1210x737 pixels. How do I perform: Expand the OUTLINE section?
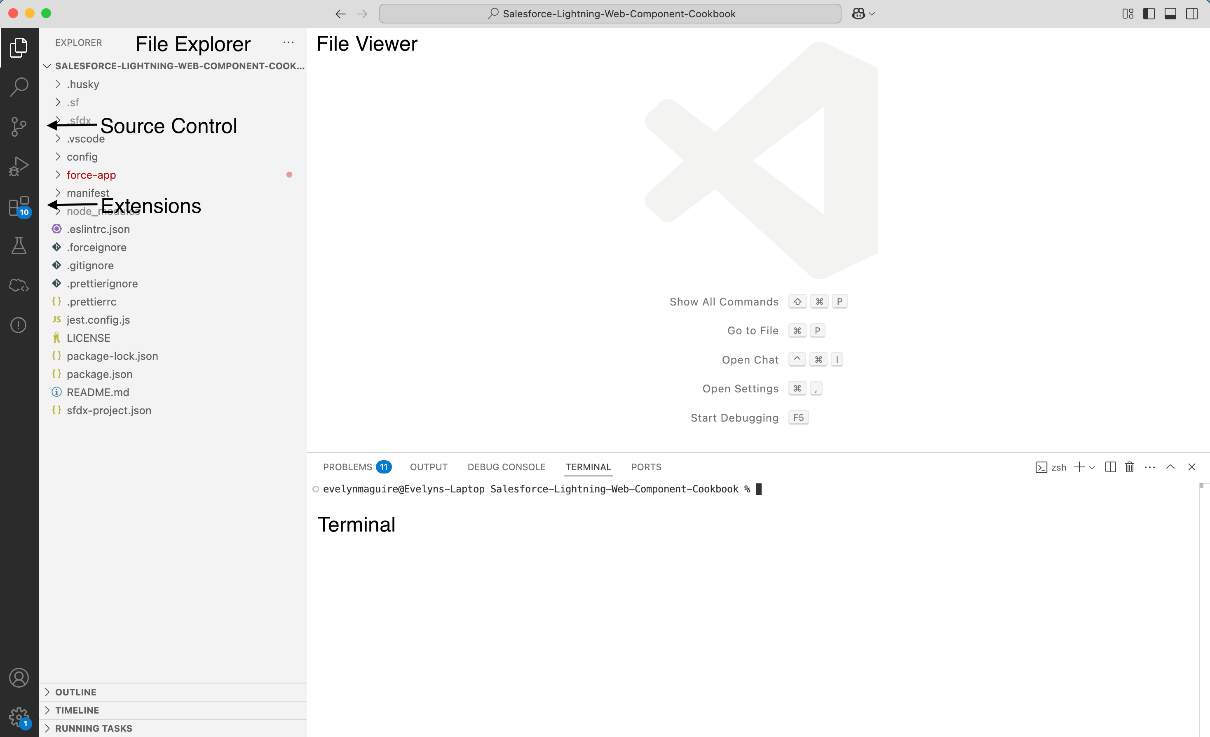coord(75,691)
